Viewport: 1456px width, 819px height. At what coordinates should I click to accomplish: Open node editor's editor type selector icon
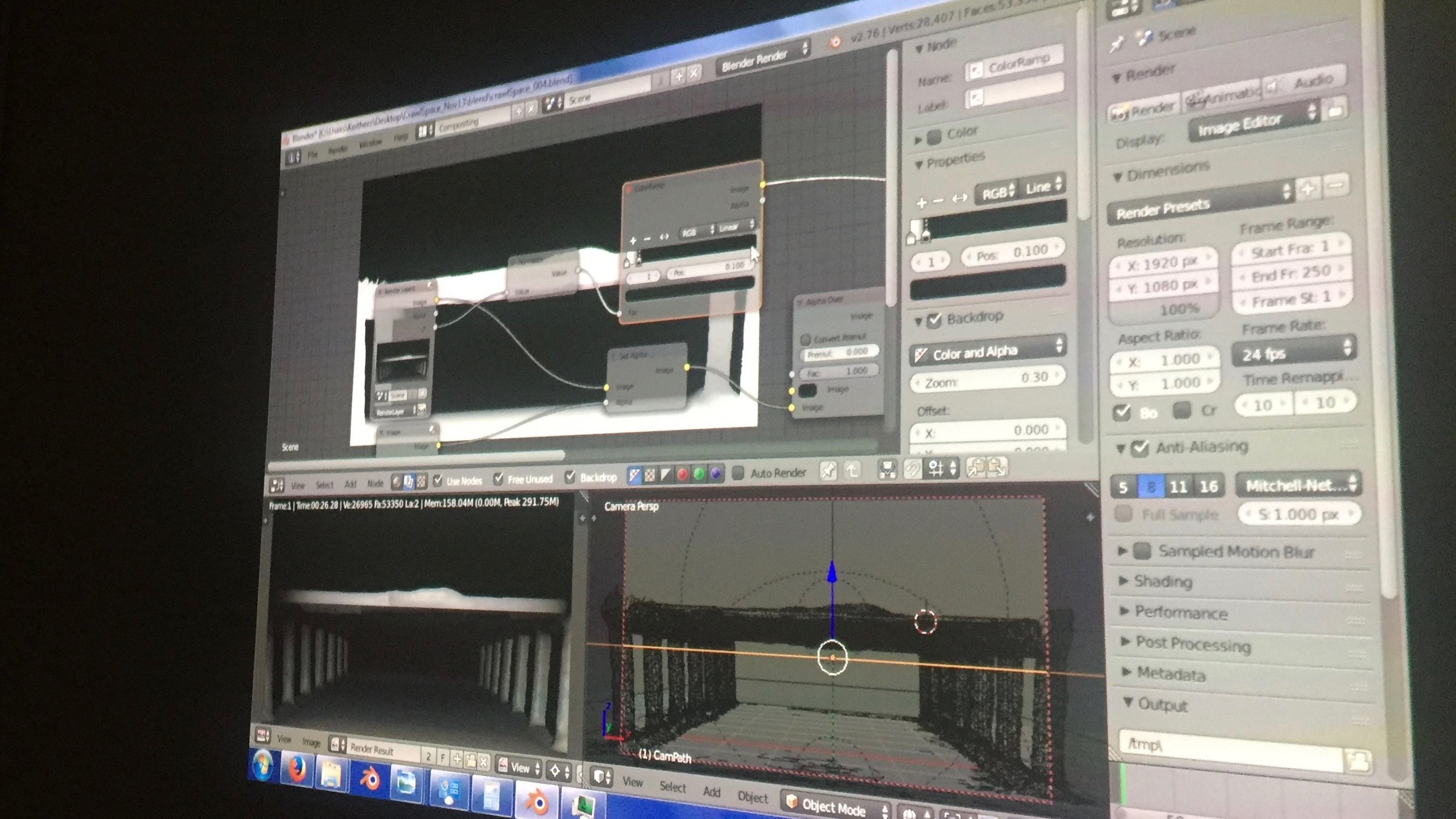tap(277, 485)
